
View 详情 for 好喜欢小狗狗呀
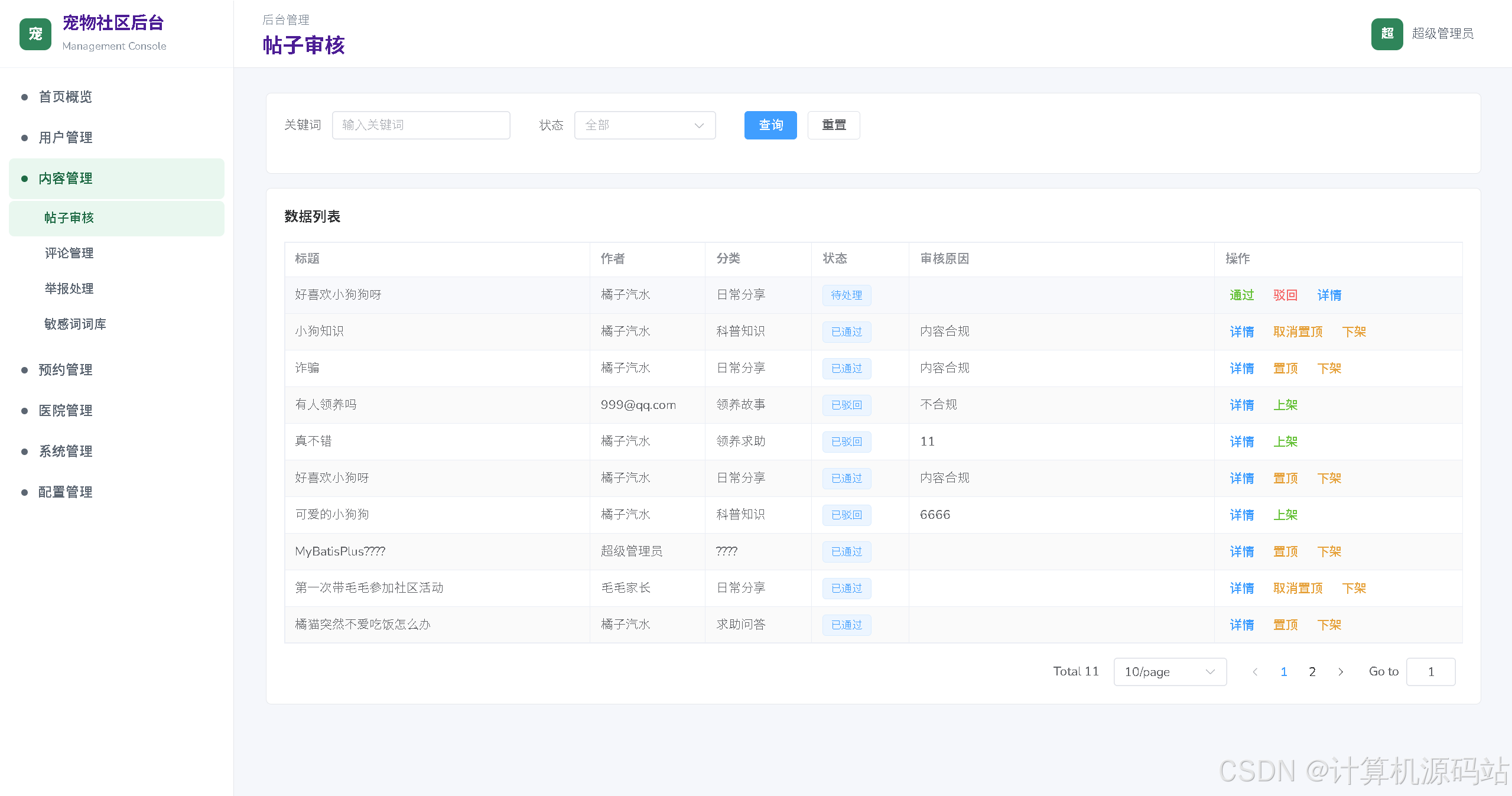[1329, 295]
